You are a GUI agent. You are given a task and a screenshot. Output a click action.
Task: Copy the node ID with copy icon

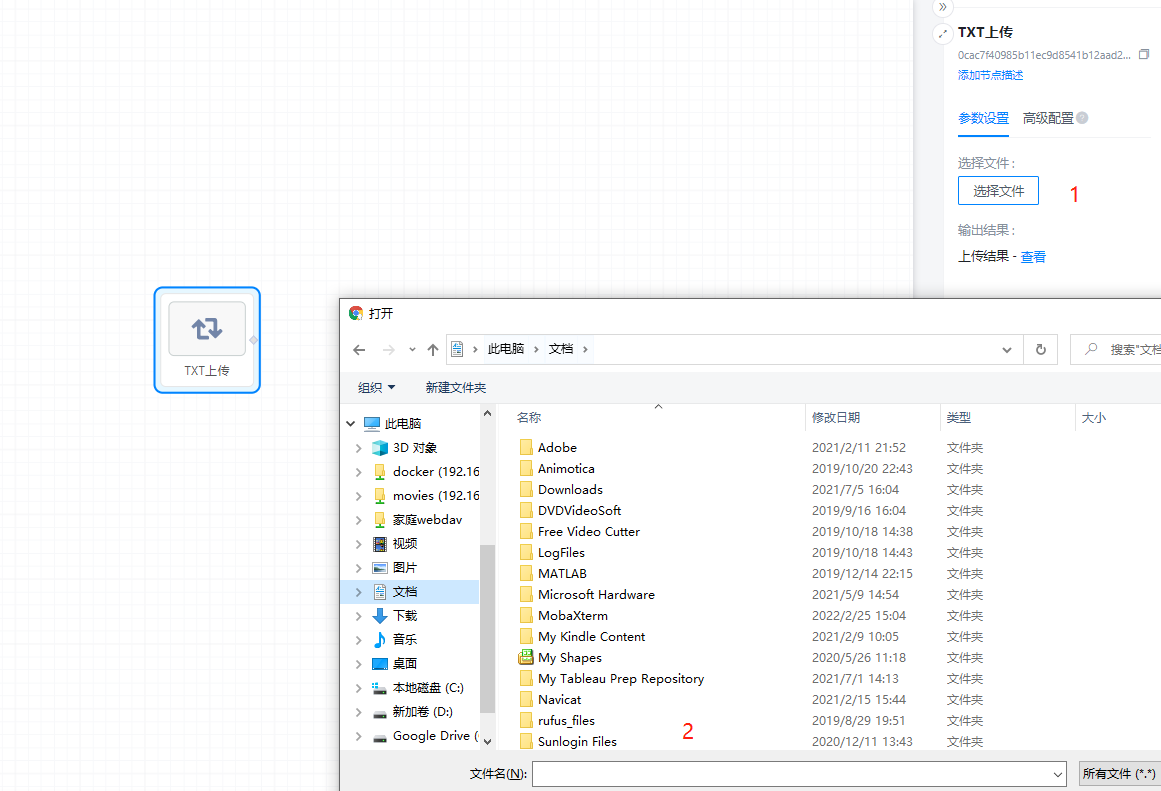click(x=1144, y=55)
